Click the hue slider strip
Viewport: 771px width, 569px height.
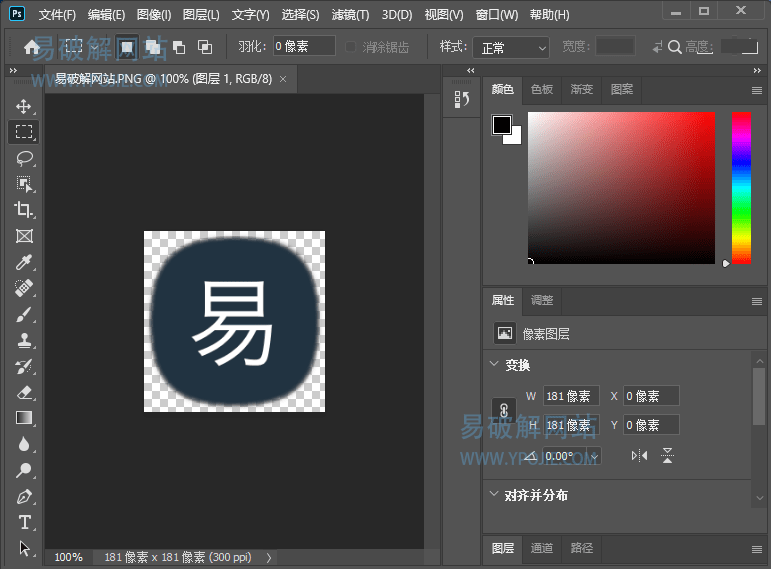click(x=741, y=188)
